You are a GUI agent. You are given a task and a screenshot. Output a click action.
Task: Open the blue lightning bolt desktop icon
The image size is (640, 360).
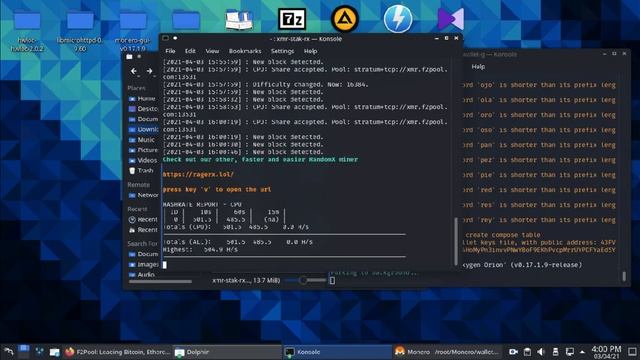[398, 19]
